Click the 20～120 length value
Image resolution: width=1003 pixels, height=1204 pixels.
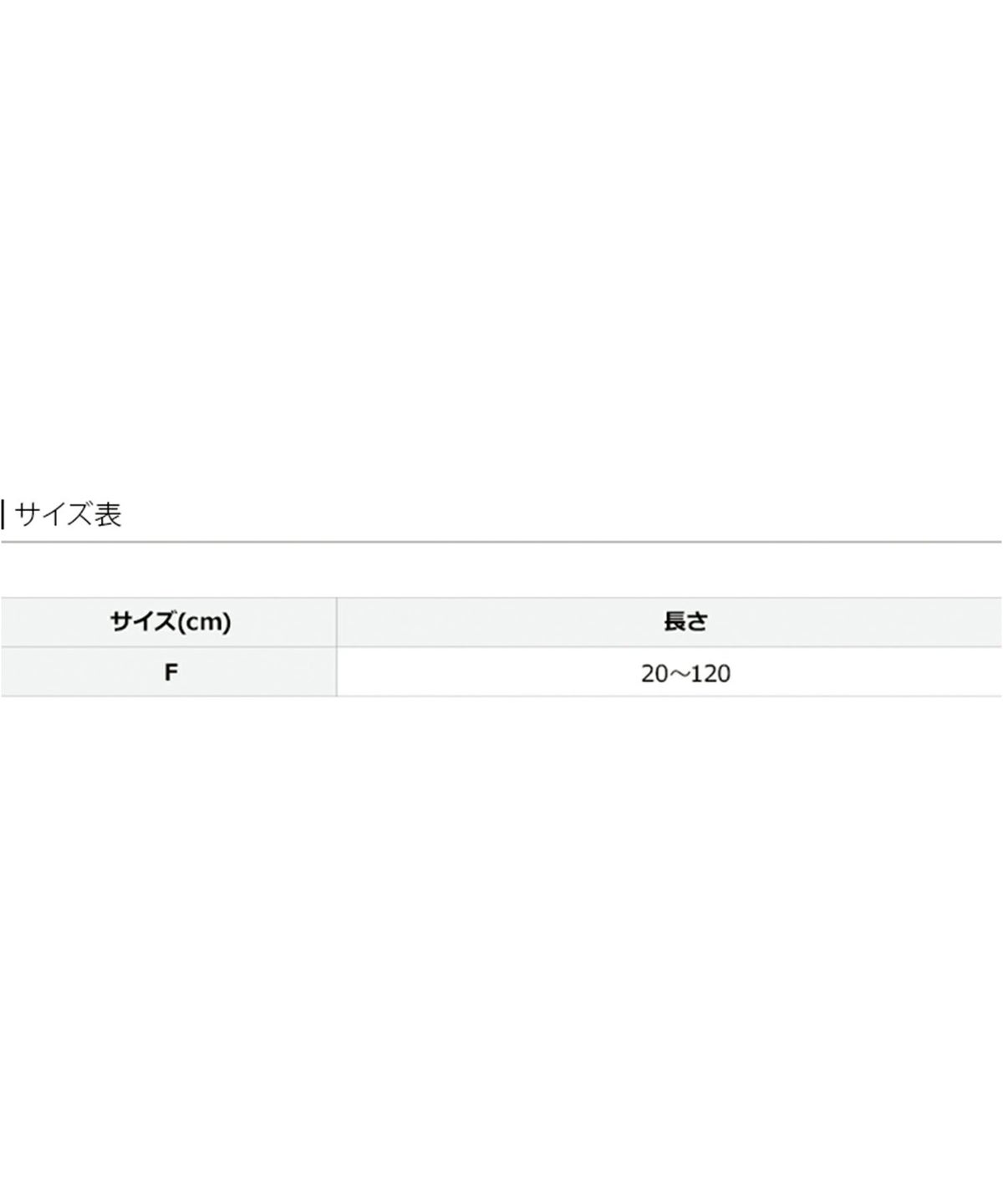pyautogui.click(x=685, y=673)
